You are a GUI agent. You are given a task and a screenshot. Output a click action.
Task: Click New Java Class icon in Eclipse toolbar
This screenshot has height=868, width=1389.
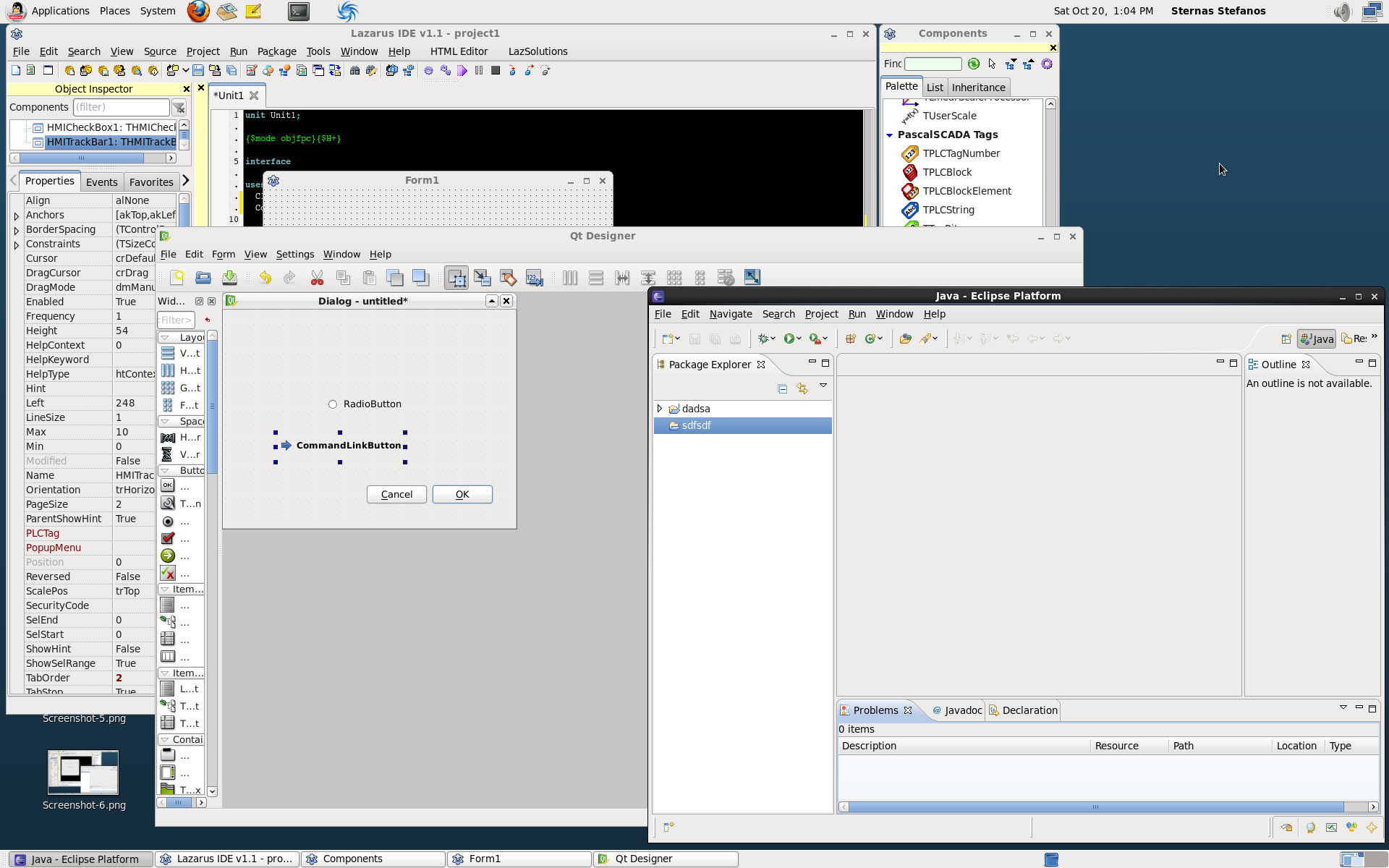point(870,339)
